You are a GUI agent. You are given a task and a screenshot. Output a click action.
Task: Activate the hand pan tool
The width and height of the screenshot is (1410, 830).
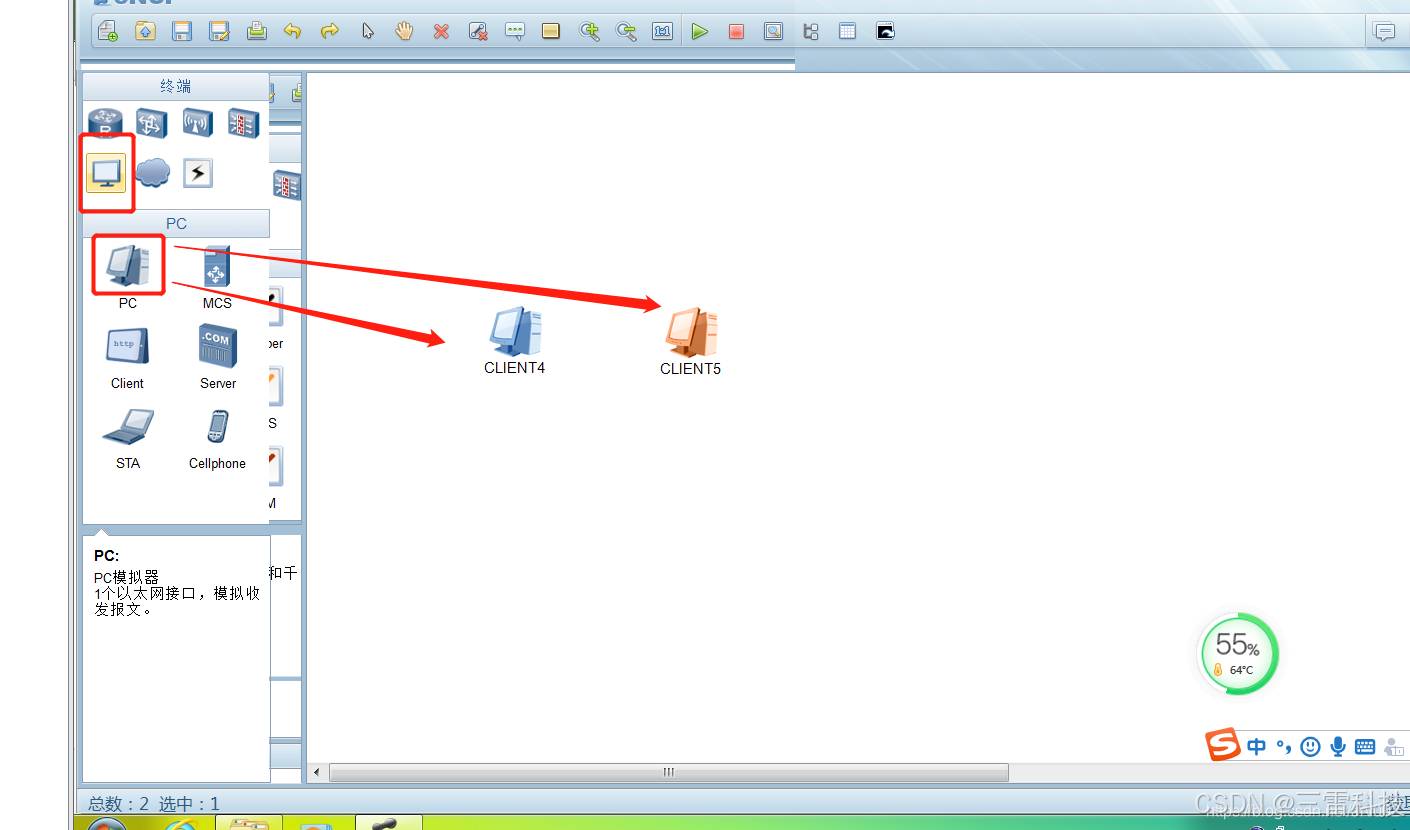[404, 31]
